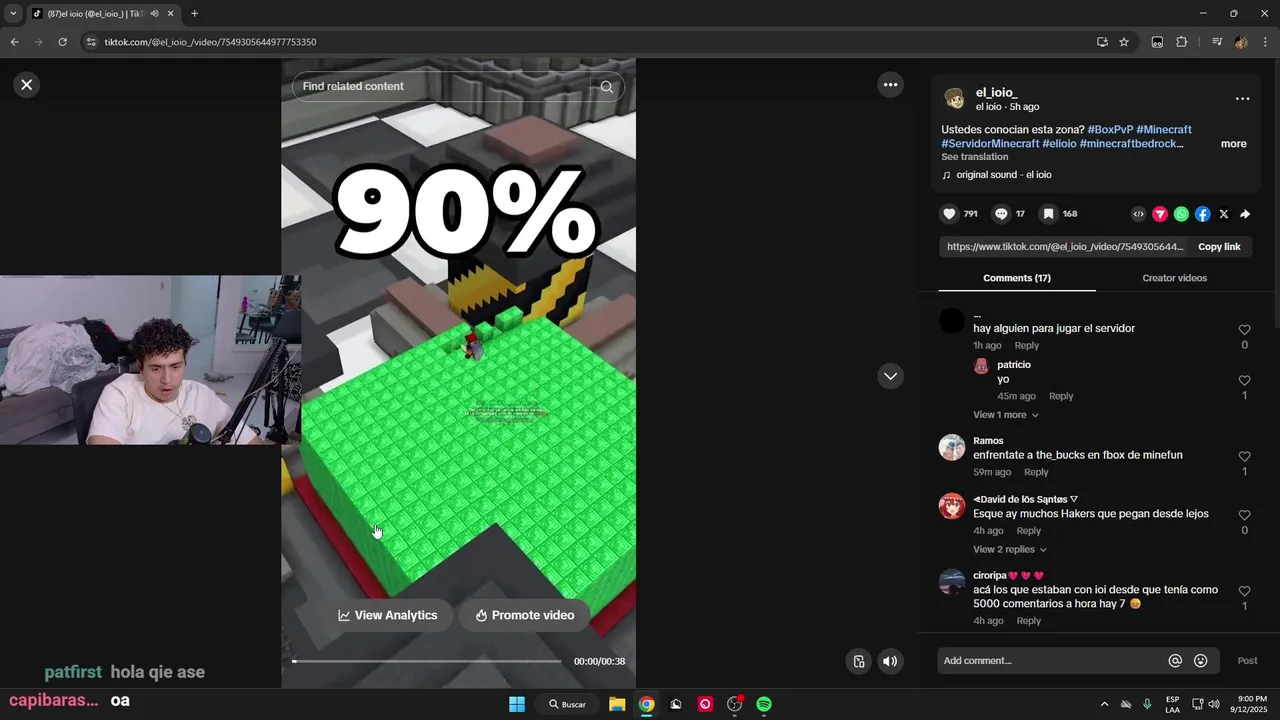
Task: Like patricio's reply 'yo'
Action: pyautogui.click(x=1244, y=381)
